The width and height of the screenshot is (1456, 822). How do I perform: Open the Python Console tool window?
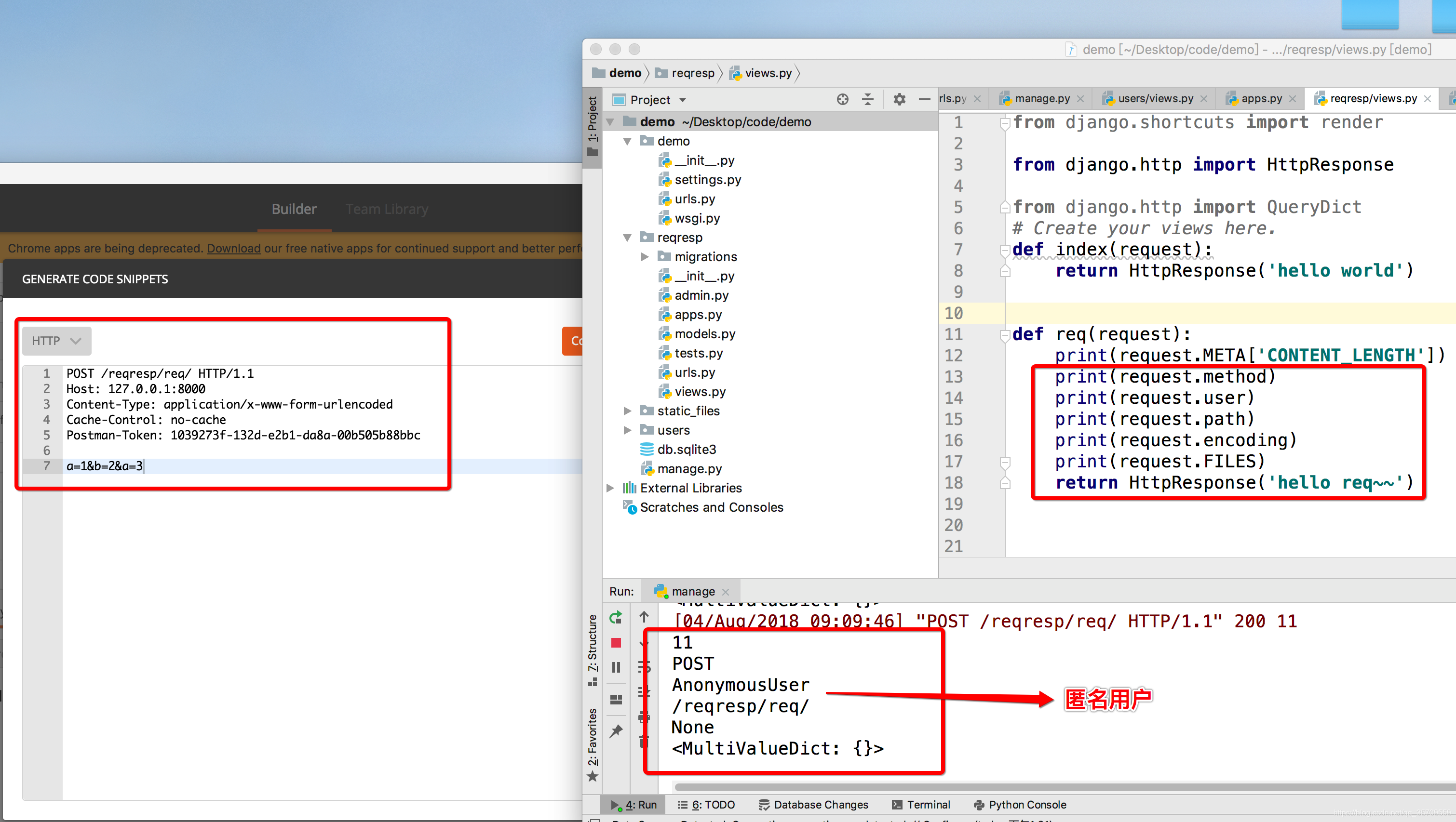[1020, 805]
